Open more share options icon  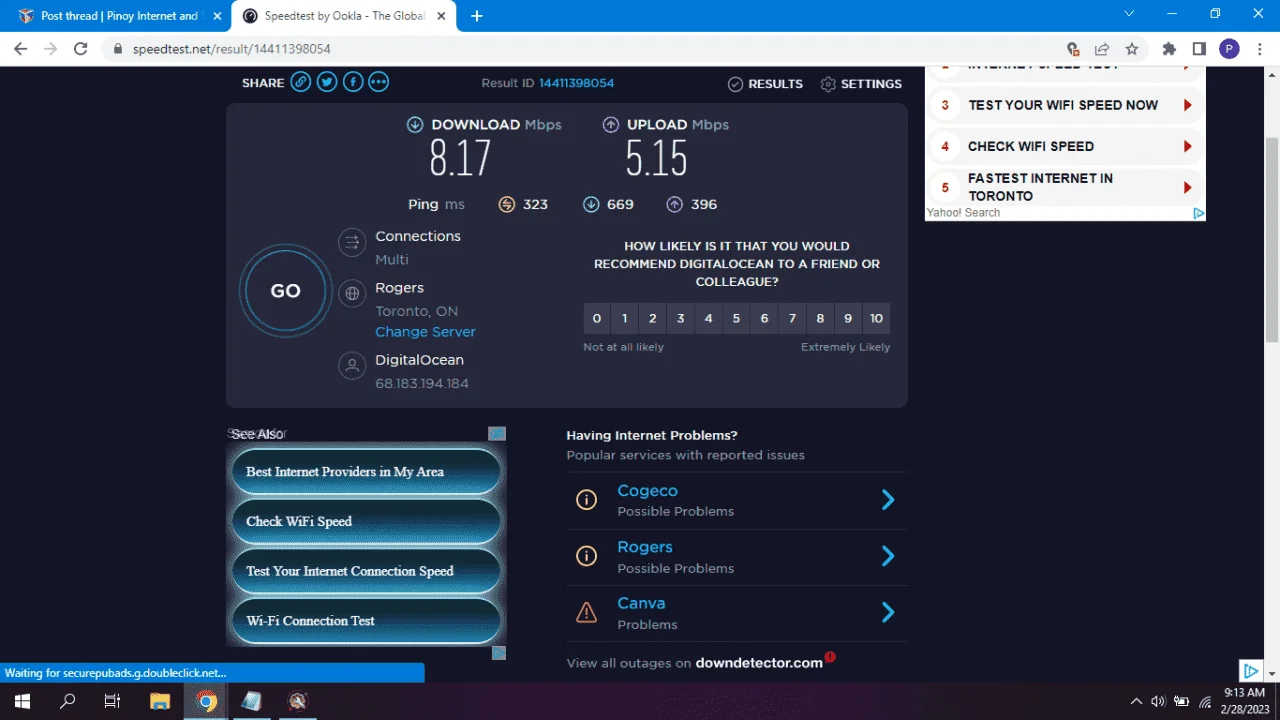coord(378,83)
